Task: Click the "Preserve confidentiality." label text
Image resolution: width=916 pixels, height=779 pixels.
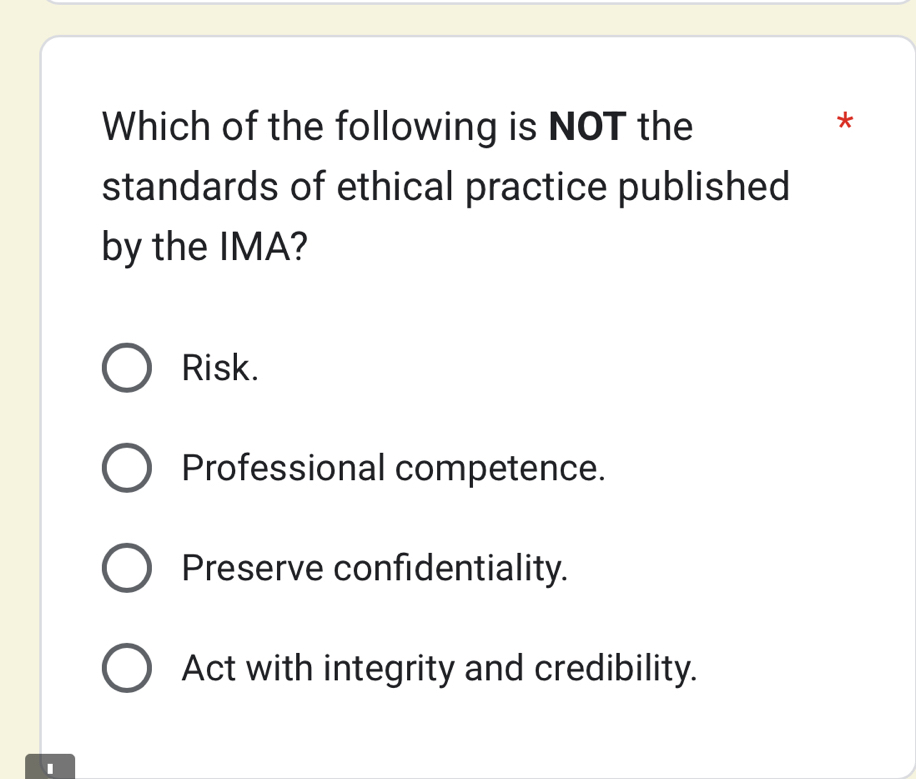Action: click(x=373, y=567)
